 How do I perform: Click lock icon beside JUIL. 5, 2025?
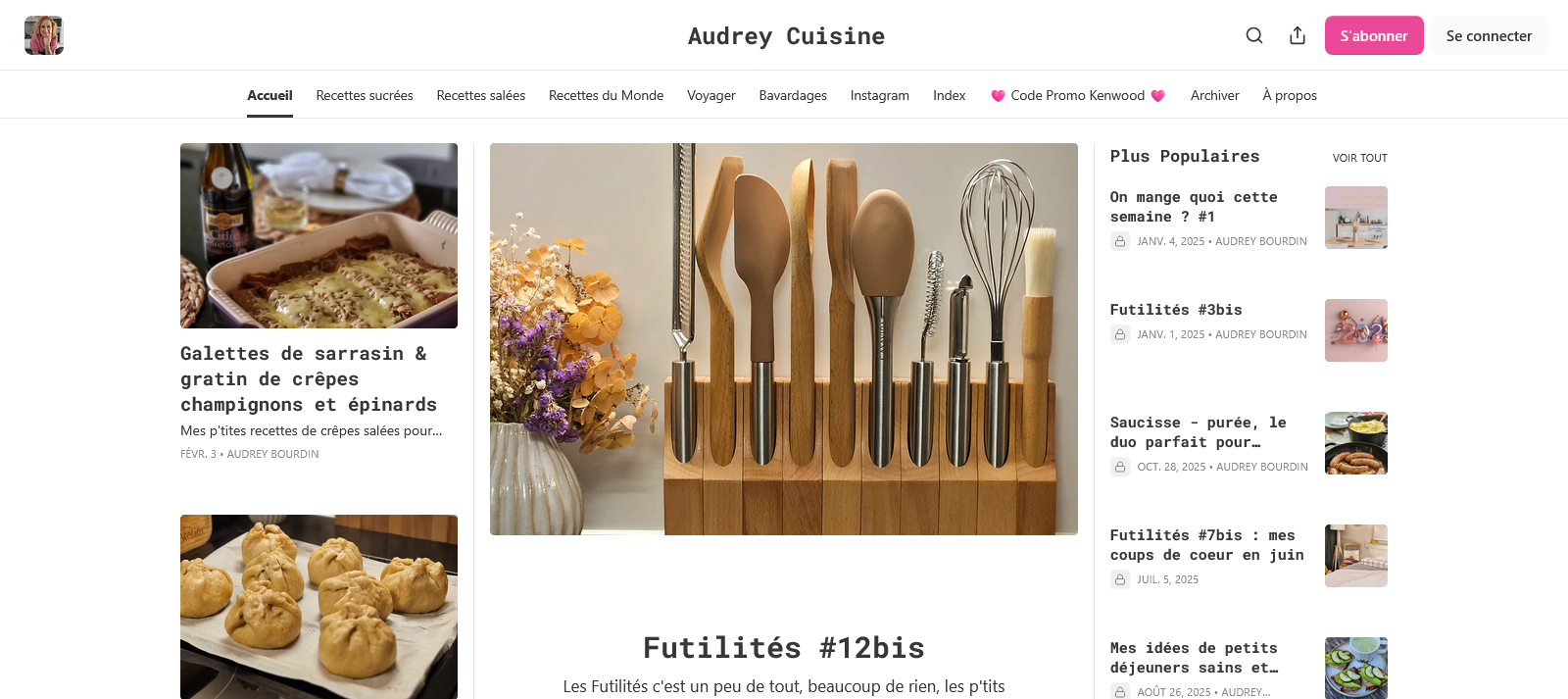[x=1120, y=579]
